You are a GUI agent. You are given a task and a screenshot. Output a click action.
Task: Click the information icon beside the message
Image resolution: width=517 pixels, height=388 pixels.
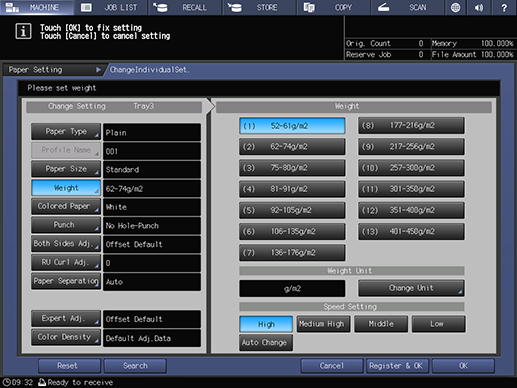[x=23, y=31]
